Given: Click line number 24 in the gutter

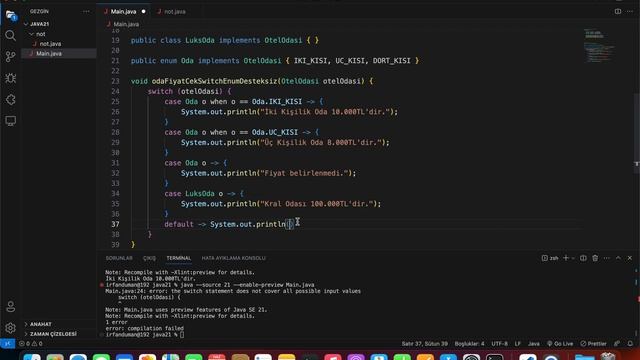Looking at the screenshot, I should click(x=116, y=91).
